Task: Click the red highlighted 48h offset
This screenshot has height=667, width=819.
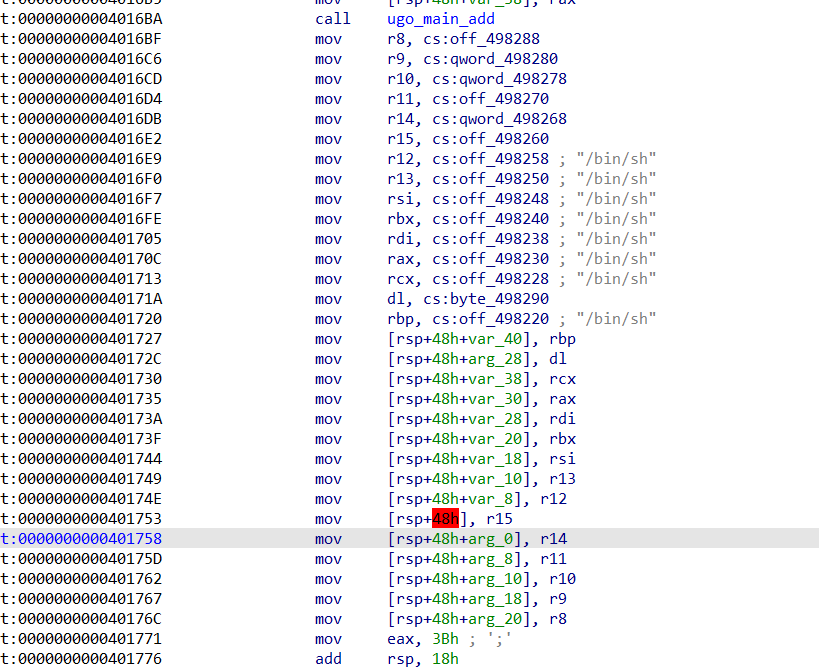Action: 445,519
